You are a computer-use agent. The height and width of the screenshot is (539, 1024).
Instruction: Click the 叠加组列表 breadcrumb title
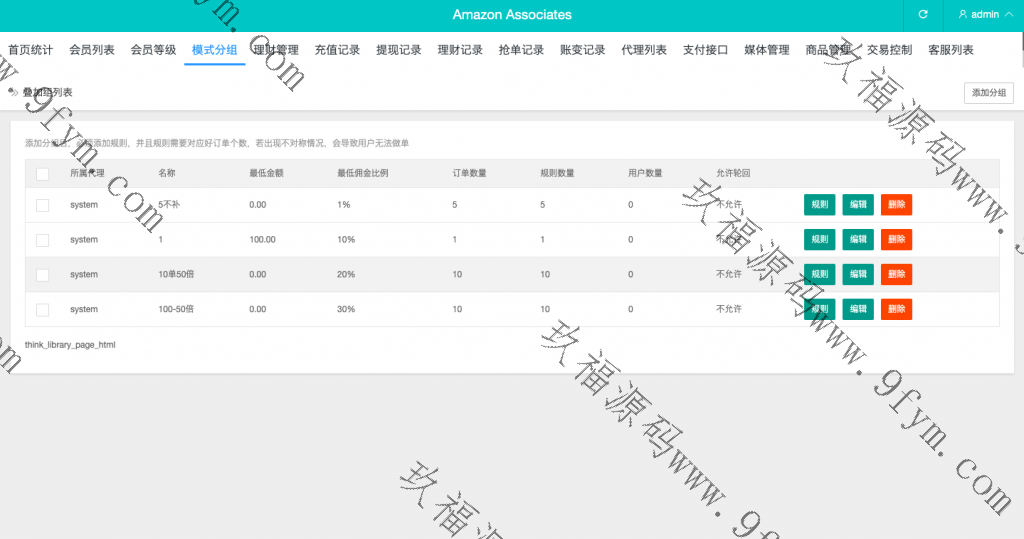pos(47,93)
